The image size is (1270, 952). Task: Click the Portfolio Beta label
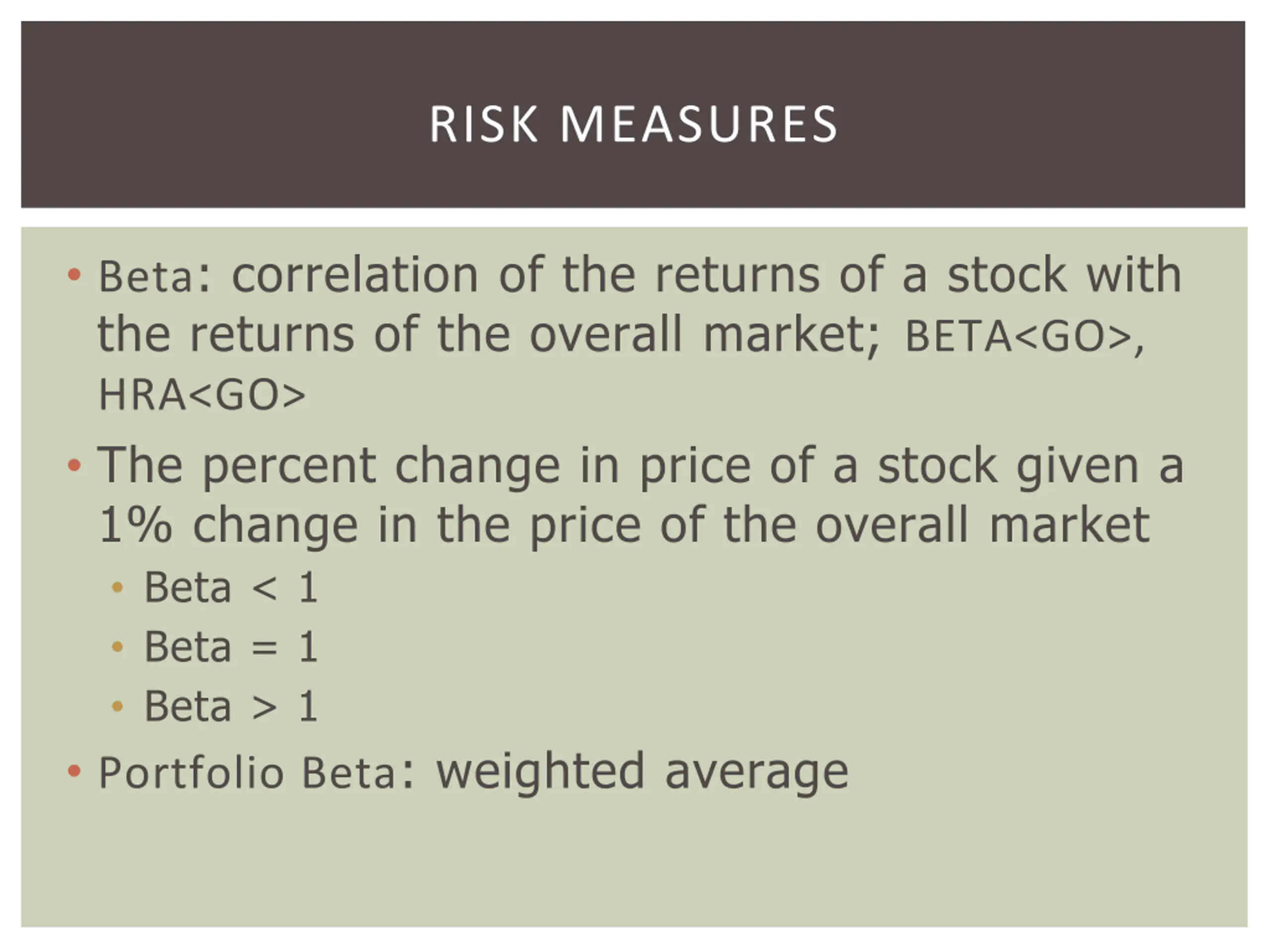point(248,773)
